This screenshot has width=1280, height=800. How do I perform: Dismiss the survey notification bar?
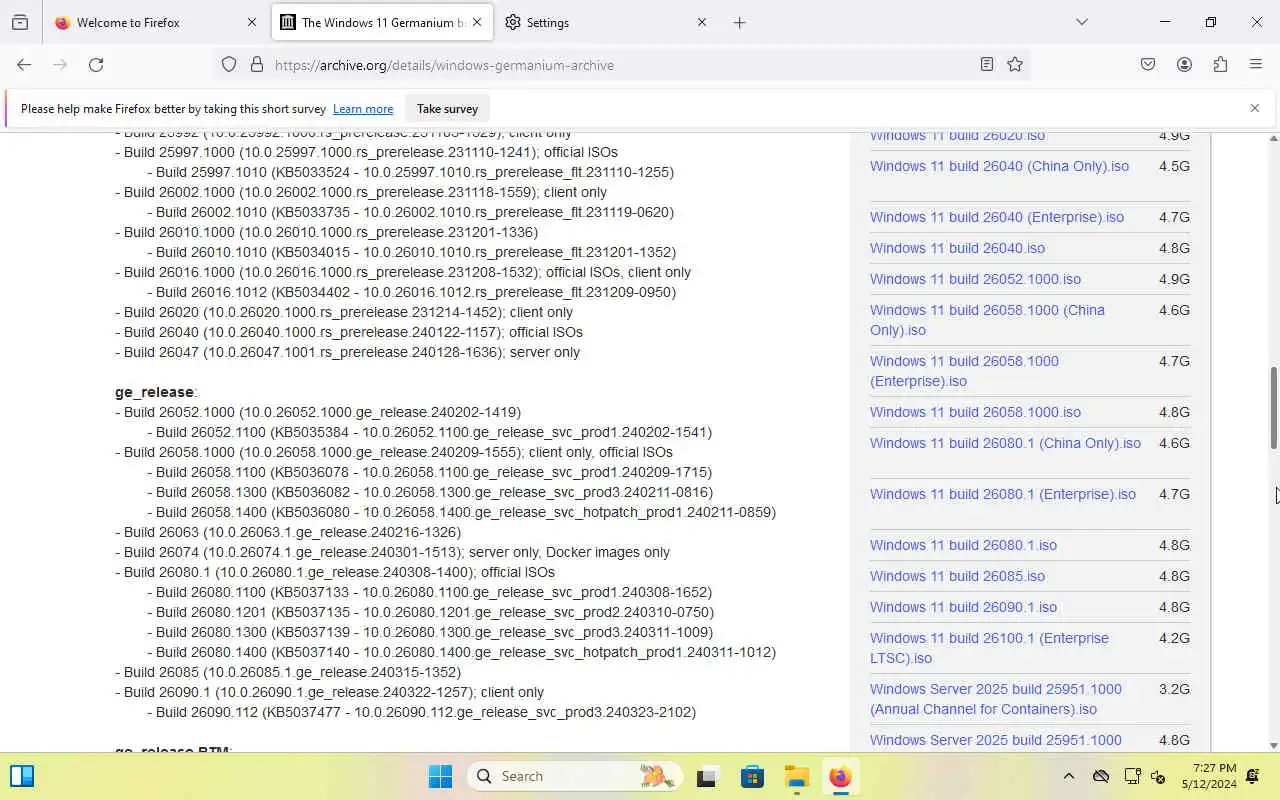[1254, 108]
